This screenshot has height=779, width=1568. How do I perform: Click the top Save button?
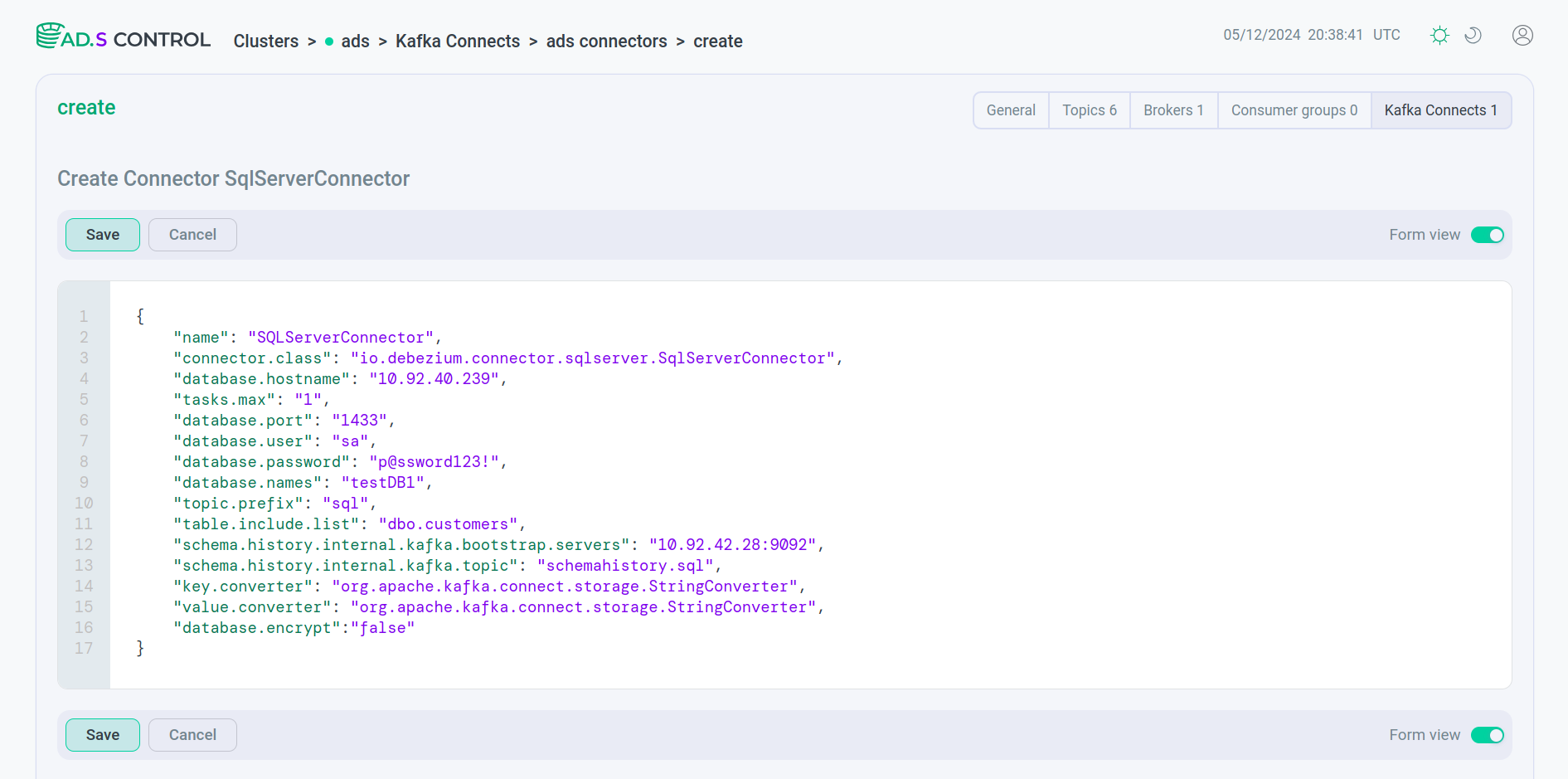(x=103, y=235)
